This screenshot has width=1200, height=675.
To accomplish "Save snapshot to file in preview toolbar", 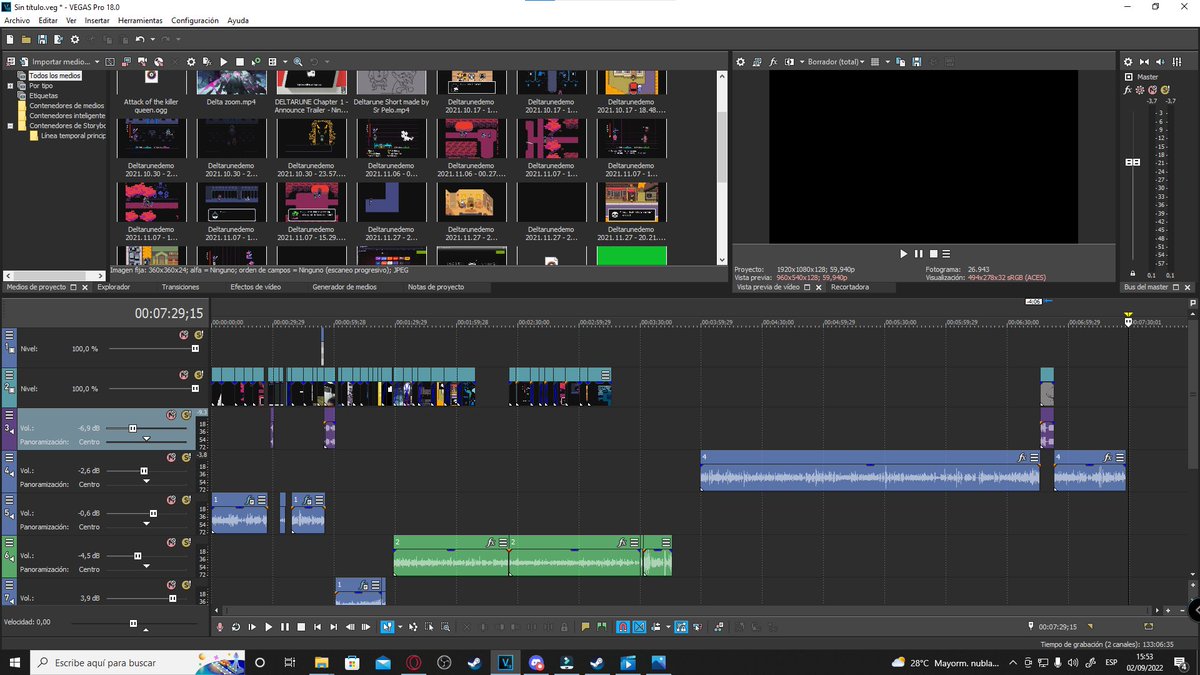I will (916, 62).
